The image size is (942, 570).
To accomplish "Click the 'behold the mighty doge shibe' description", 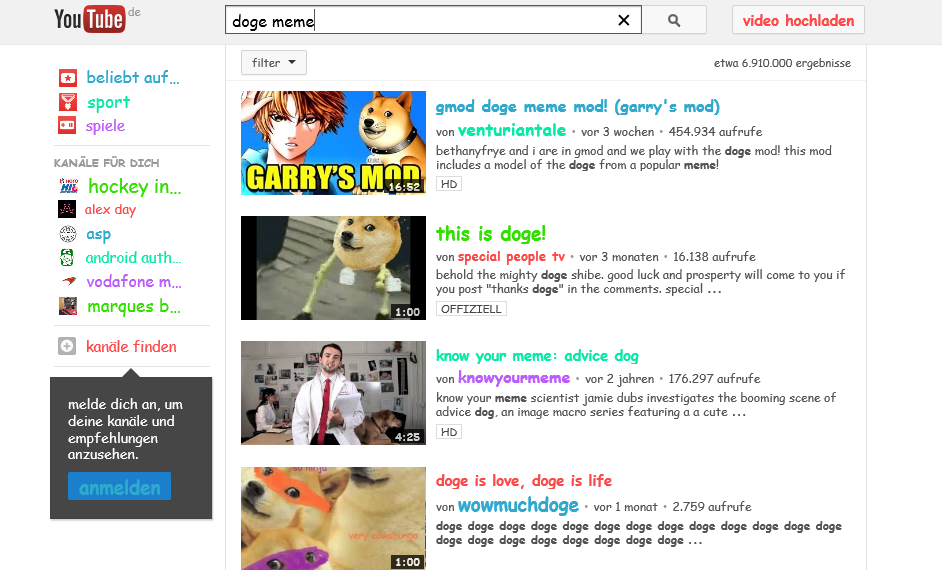I will pos(640,282).
